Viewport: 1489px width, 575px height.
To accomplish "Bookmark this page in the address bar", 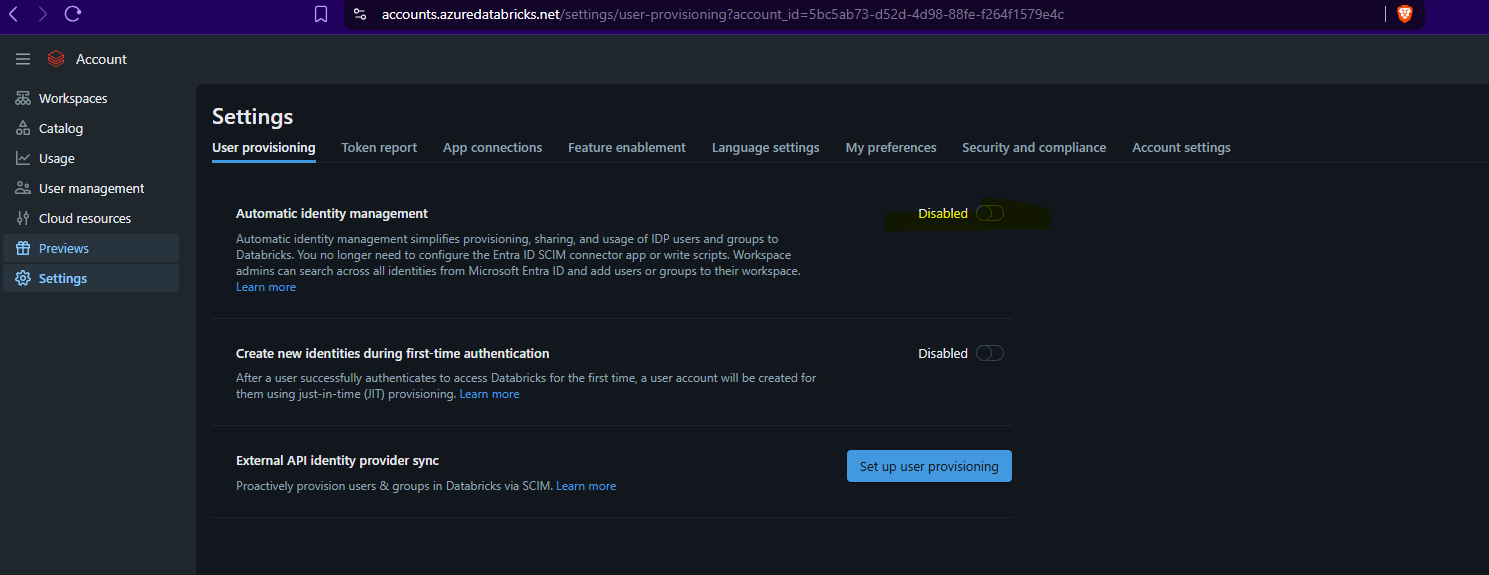I will [x=321, y=14].
